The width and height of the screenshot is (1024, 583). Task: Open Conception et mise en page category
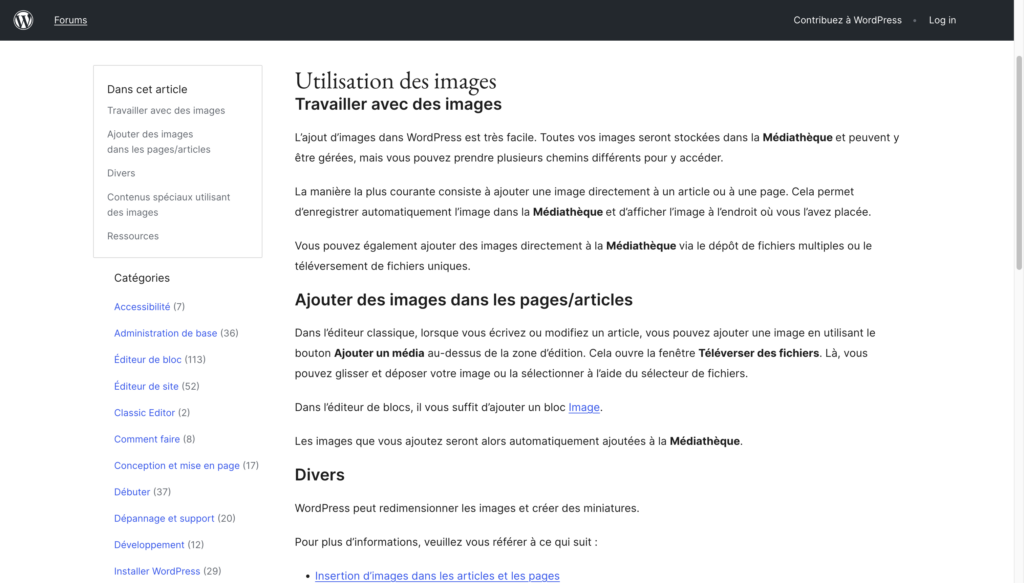[x=176, y=465]
